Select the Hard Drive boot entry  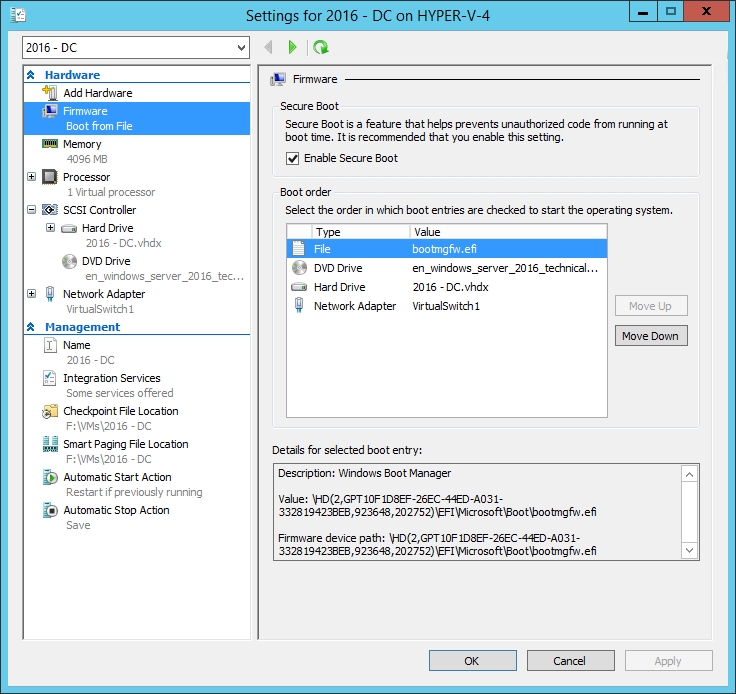click(340, 287)
